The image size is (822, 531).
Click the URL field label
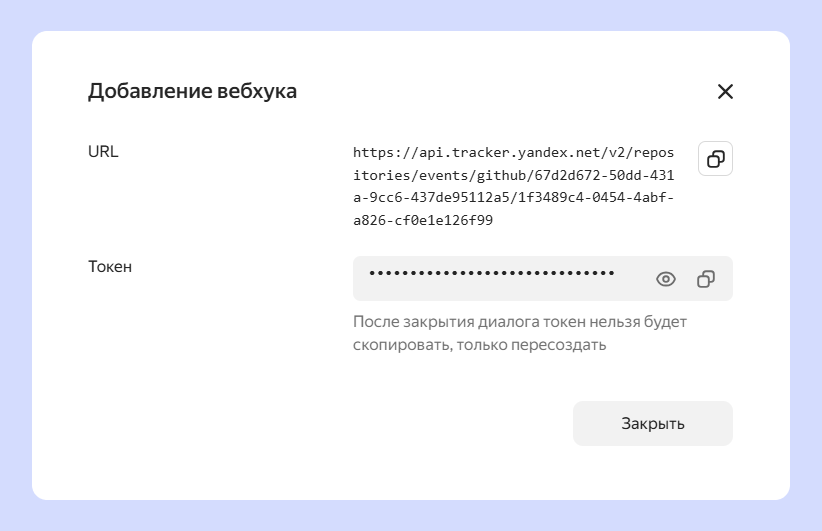pos(103,152)
